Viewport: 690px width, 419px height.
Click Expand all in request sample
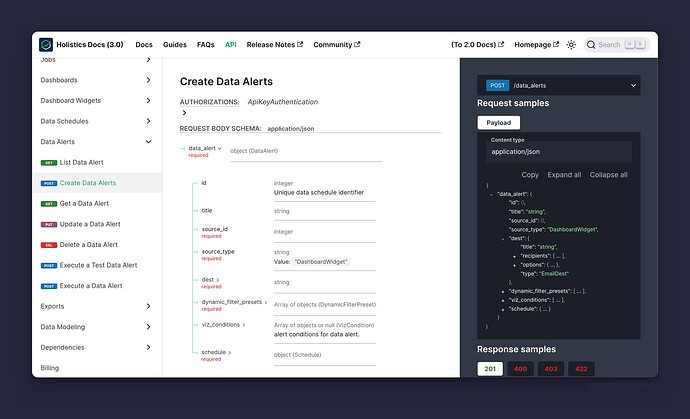[x=564, y=175]
